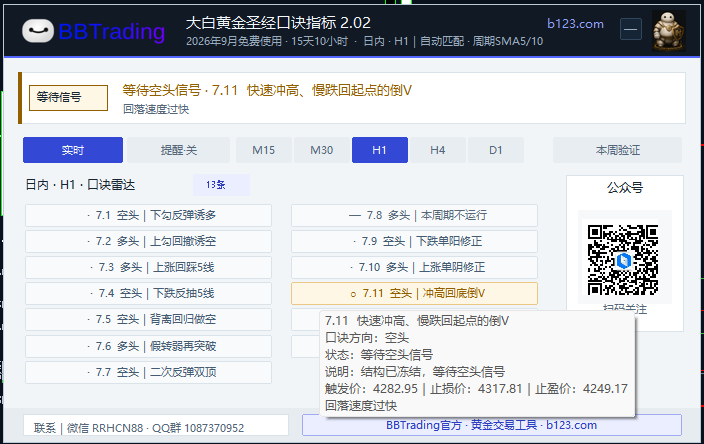Click the 回落速度过快 note under headline
The image size is (704, 444).
[x=156, y=109]
